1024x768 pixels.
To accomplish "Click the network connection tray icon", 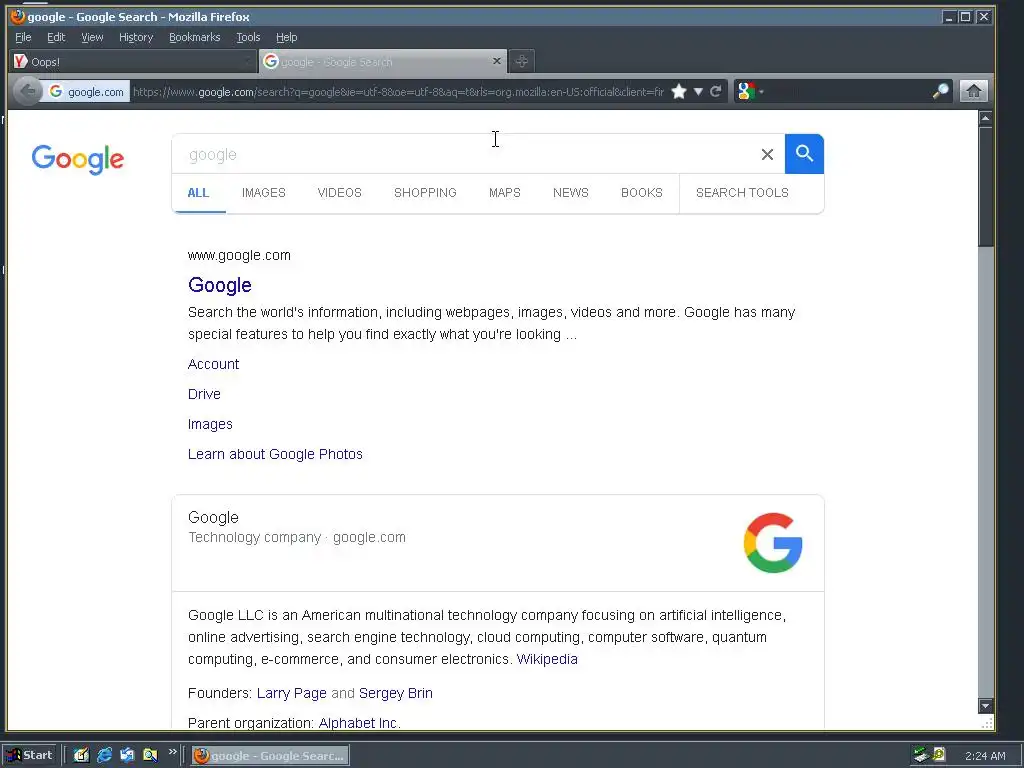I will pos(920,755).
